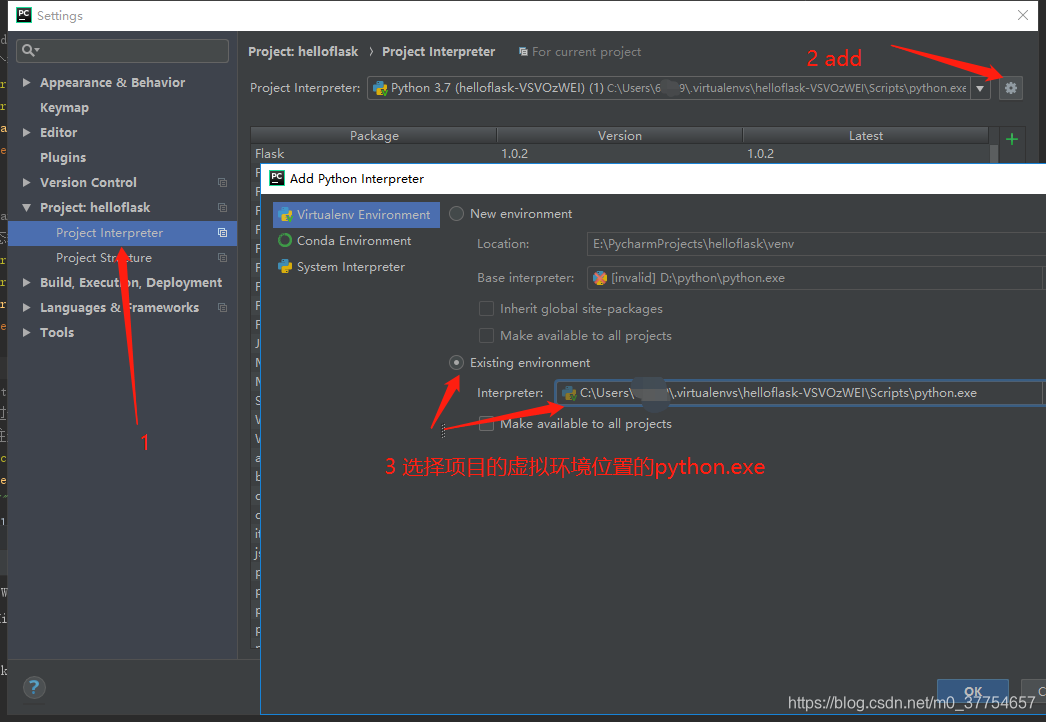Click the help question mark button
The width and height of the screenshot is (1046, 722).
(34, 687)
